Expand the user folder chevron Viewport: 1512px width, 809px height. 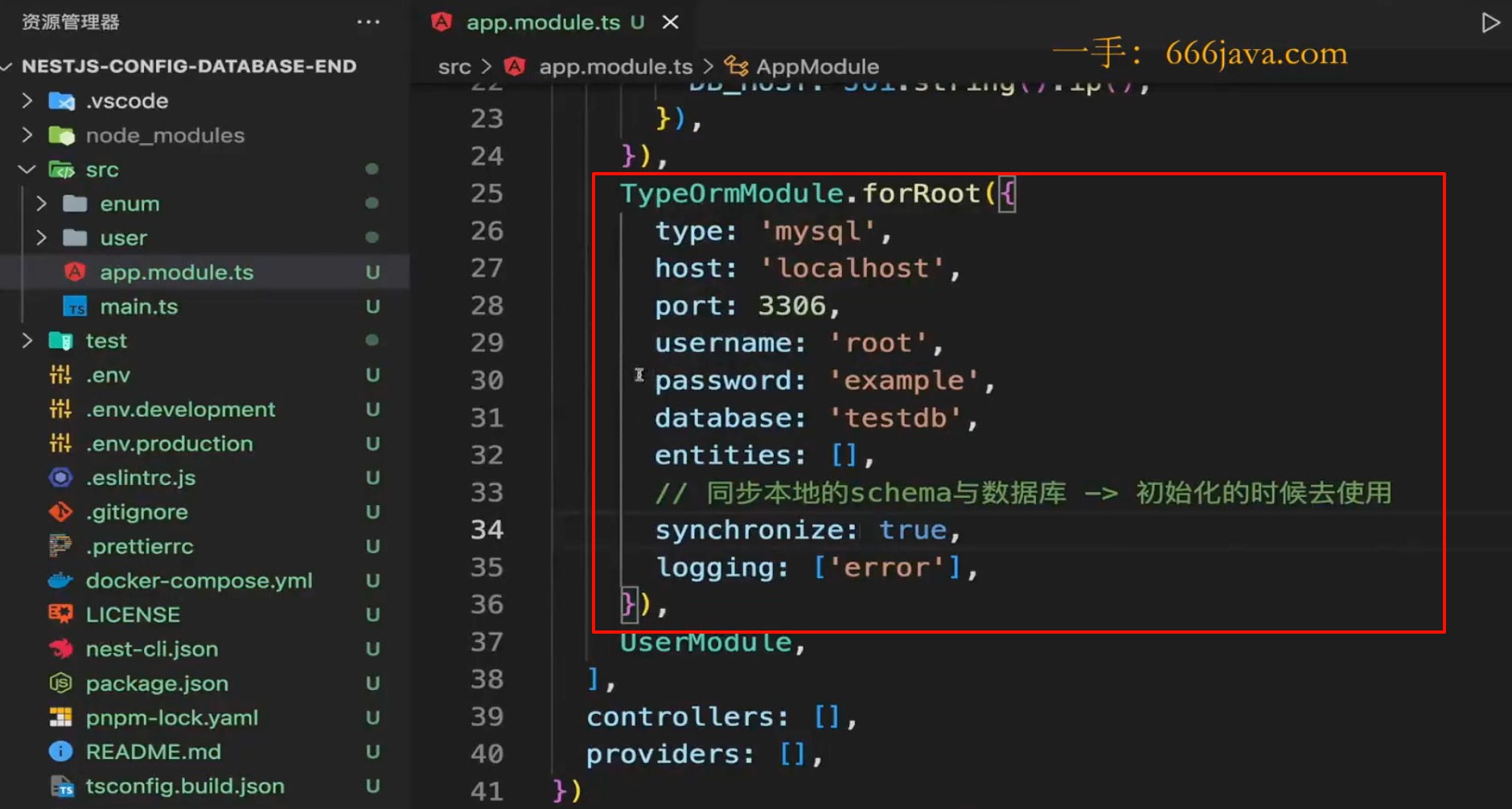coord(42,237)
